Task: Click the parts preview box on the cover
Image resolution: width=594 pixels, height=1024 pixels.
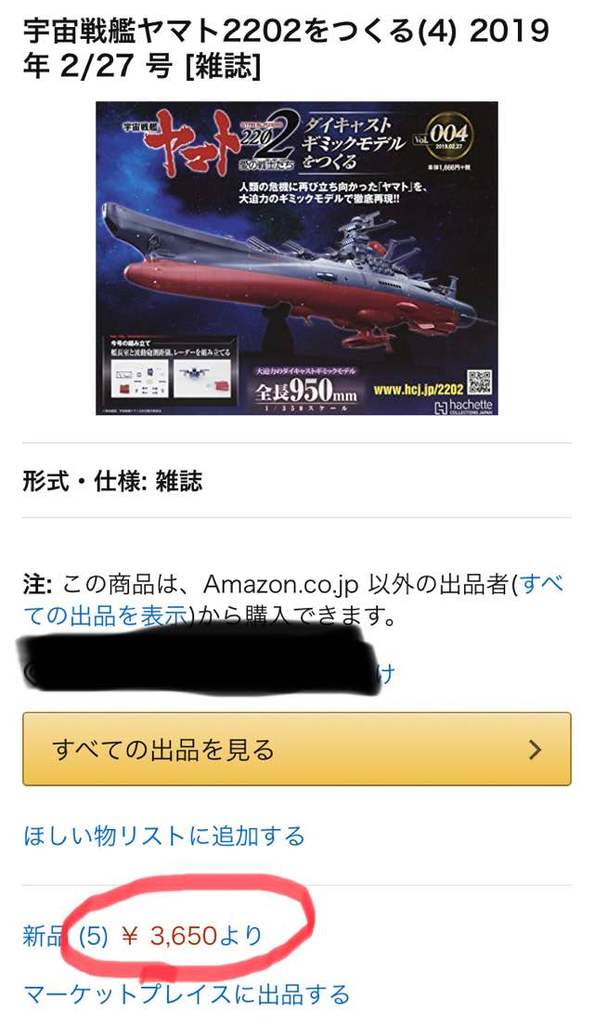Action: coord(169,375)
